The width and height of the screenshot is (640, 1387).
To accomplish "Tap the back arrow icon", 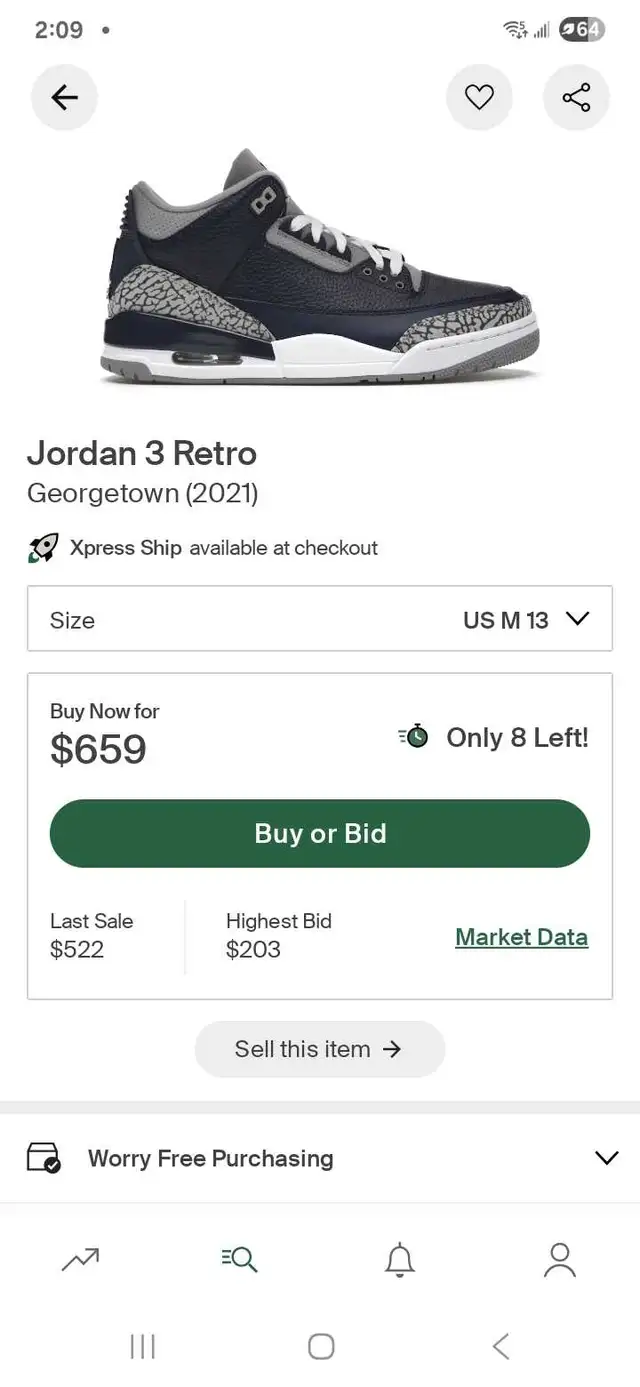I will pyautogui.click(x=64, y=97).
